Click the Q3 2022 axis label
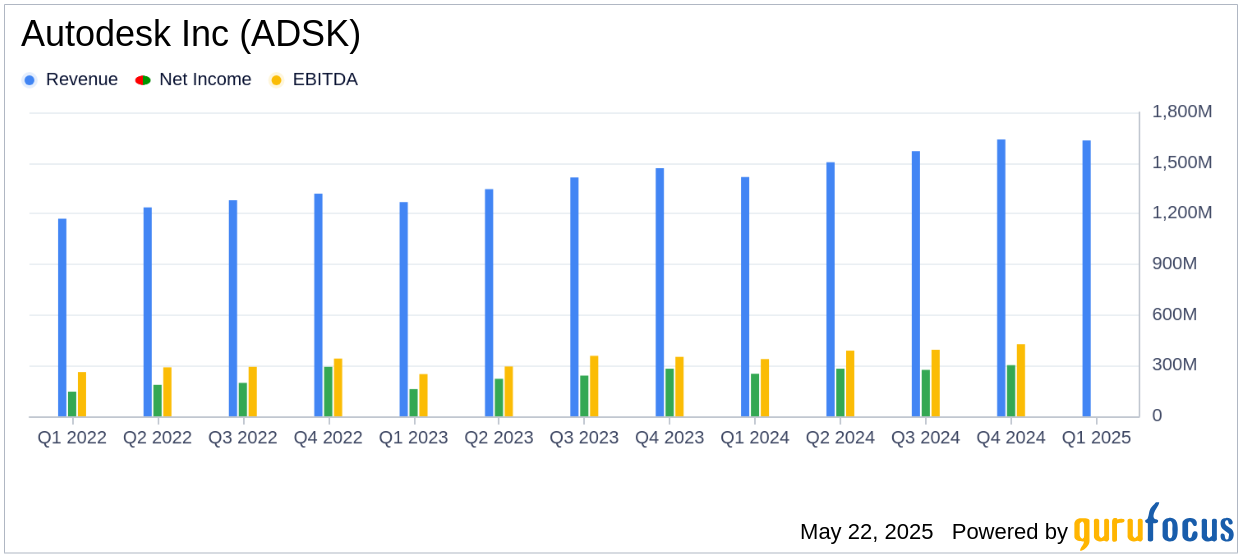This screenshot has height=557, width=1242. 243,438
